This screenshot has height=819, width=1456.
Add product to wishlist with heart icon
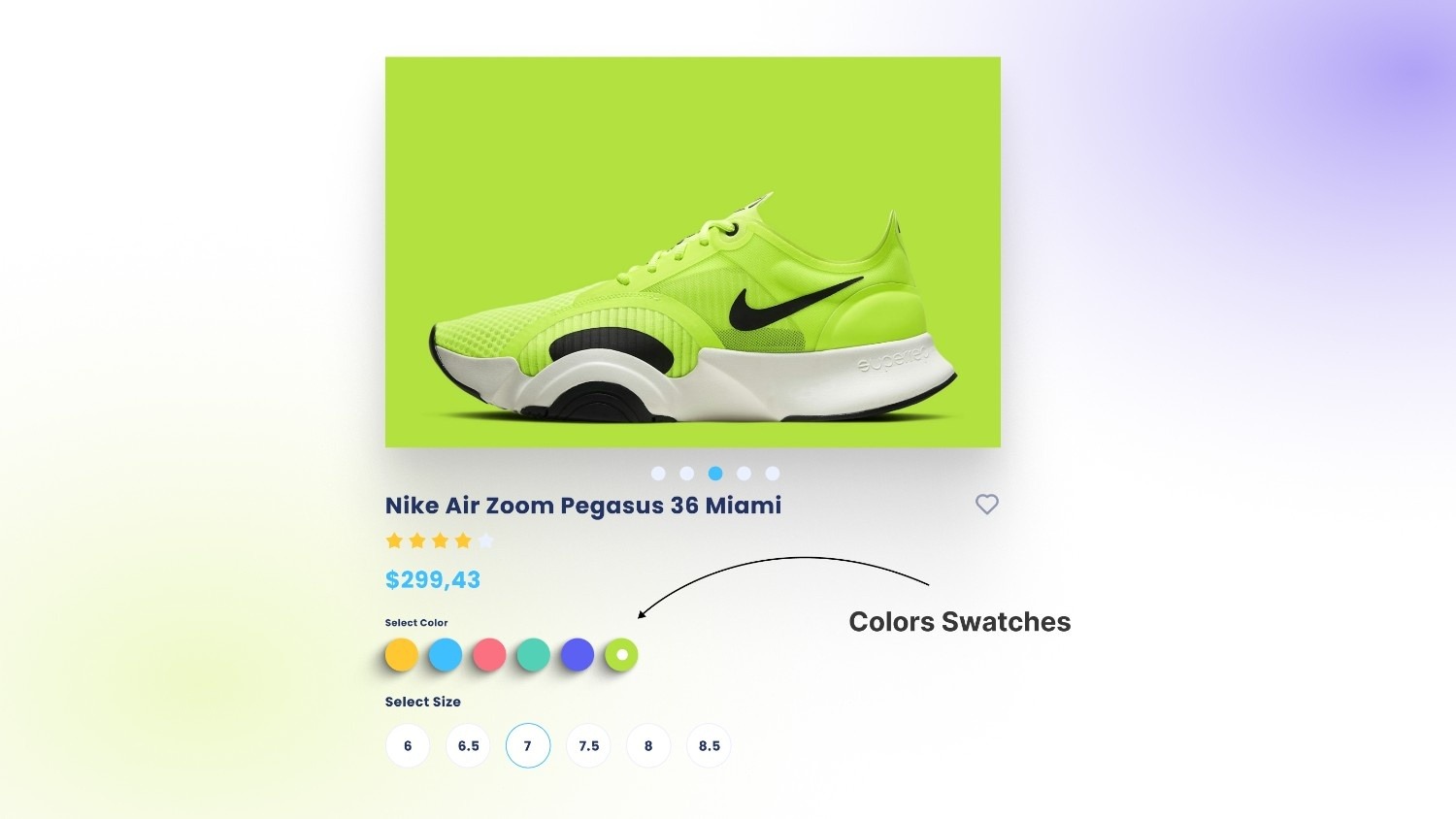986,505
